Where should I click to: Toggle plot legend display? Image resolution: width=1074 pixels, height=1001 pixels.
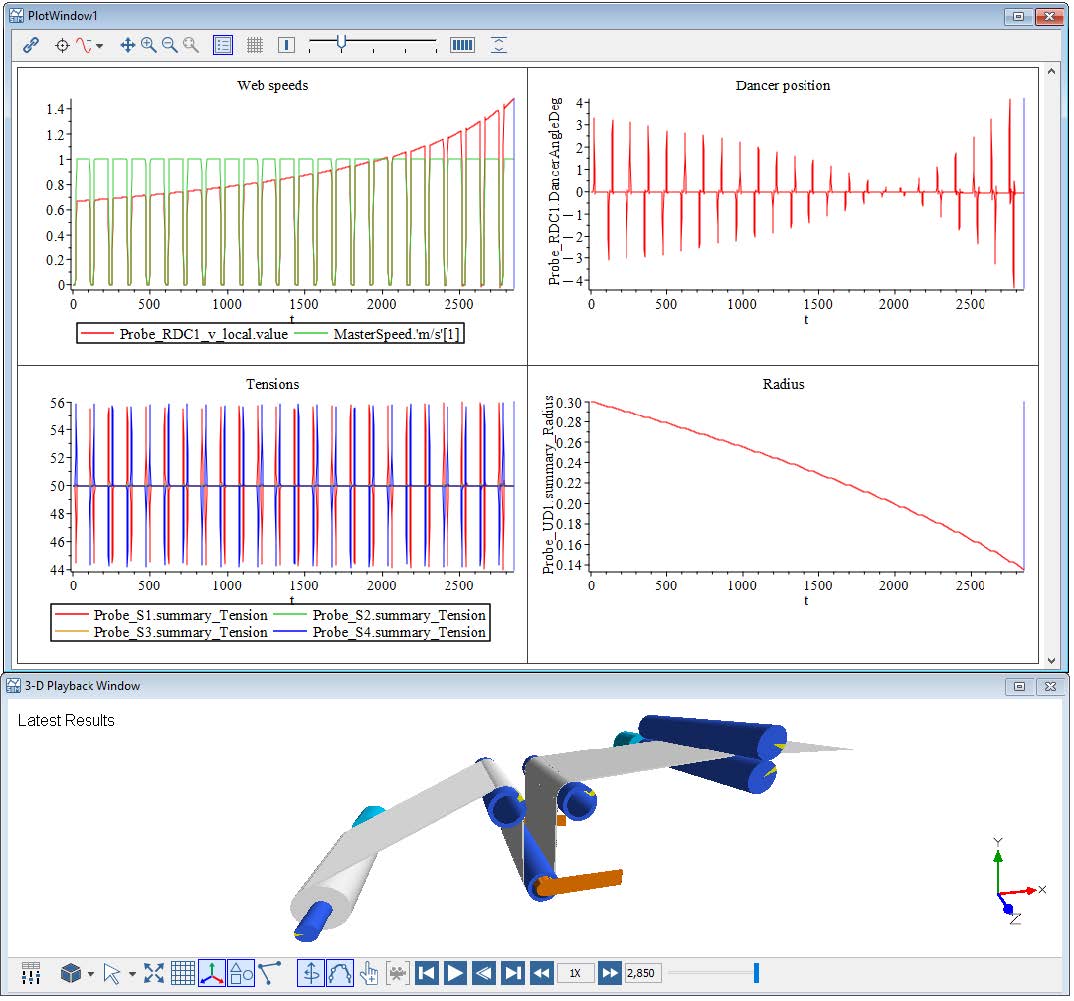point(223,45)
